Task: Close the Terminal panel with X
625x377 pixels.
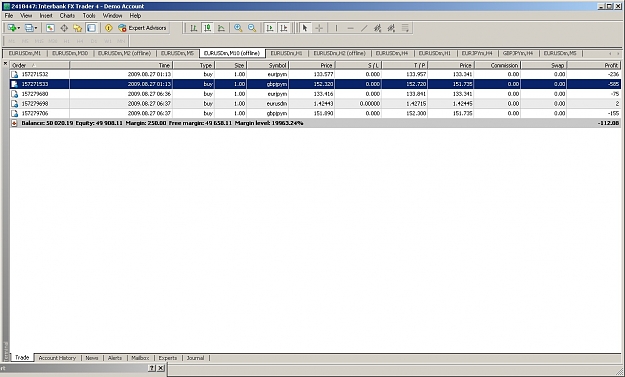Action: (5, 63)
